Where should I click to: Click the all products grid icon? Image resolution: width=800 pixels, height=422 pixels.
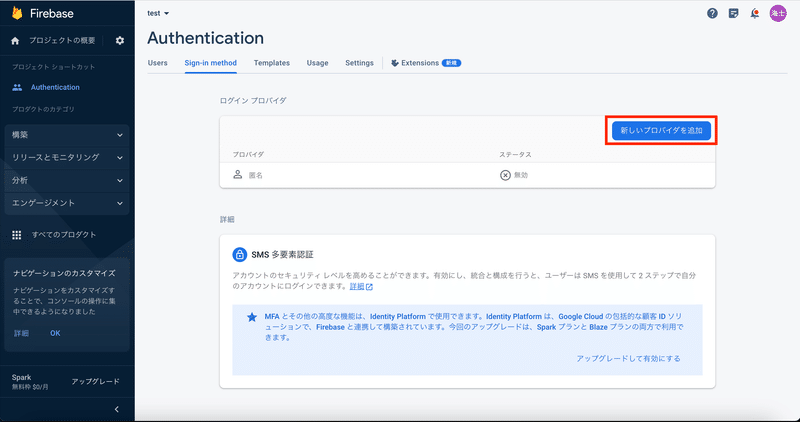(17, 235)
